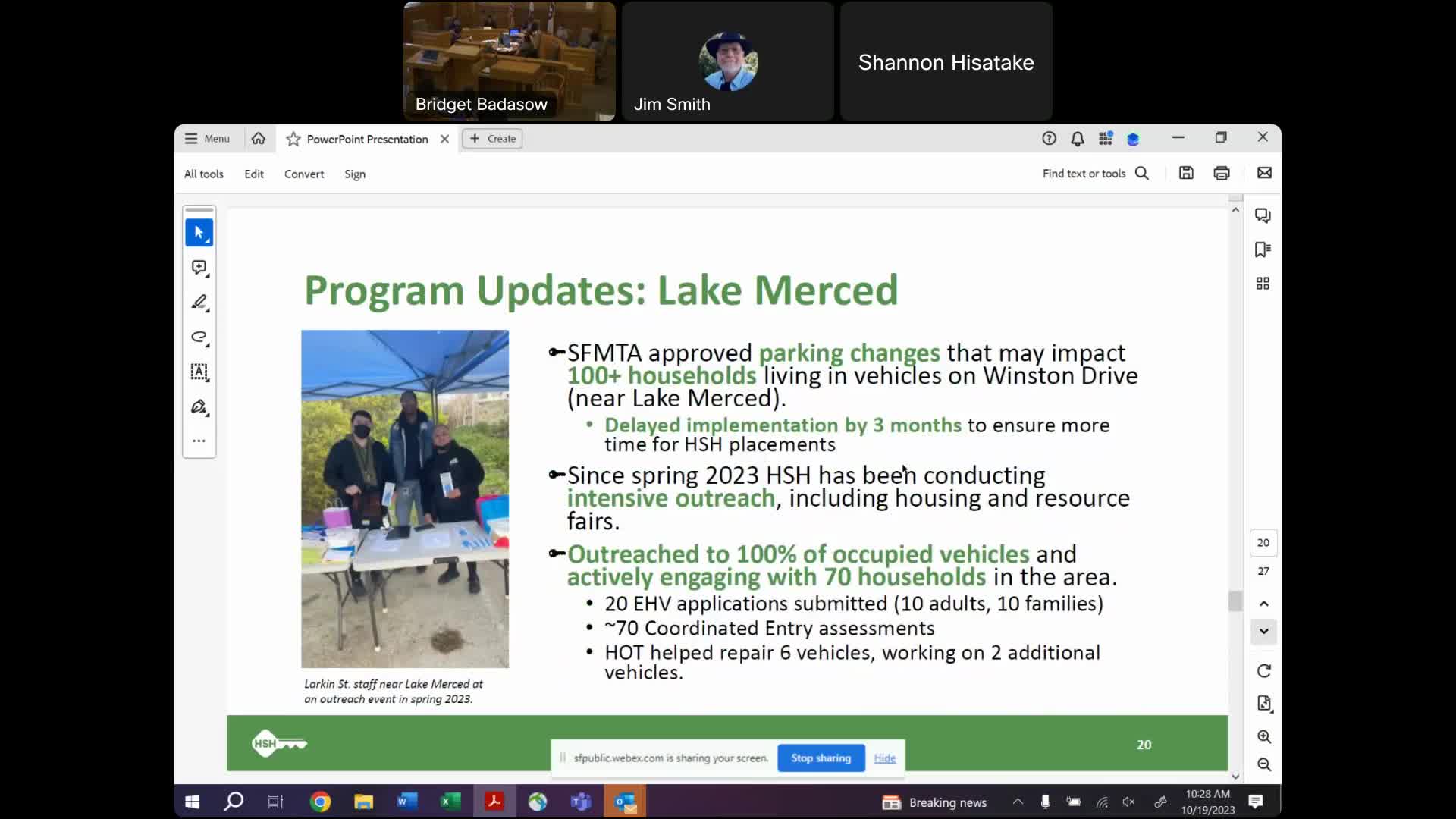Viewport: 1456px width, 819px height.
Task: Choose the freehand draw lasso tool
Action: click(x=199, y=337)
